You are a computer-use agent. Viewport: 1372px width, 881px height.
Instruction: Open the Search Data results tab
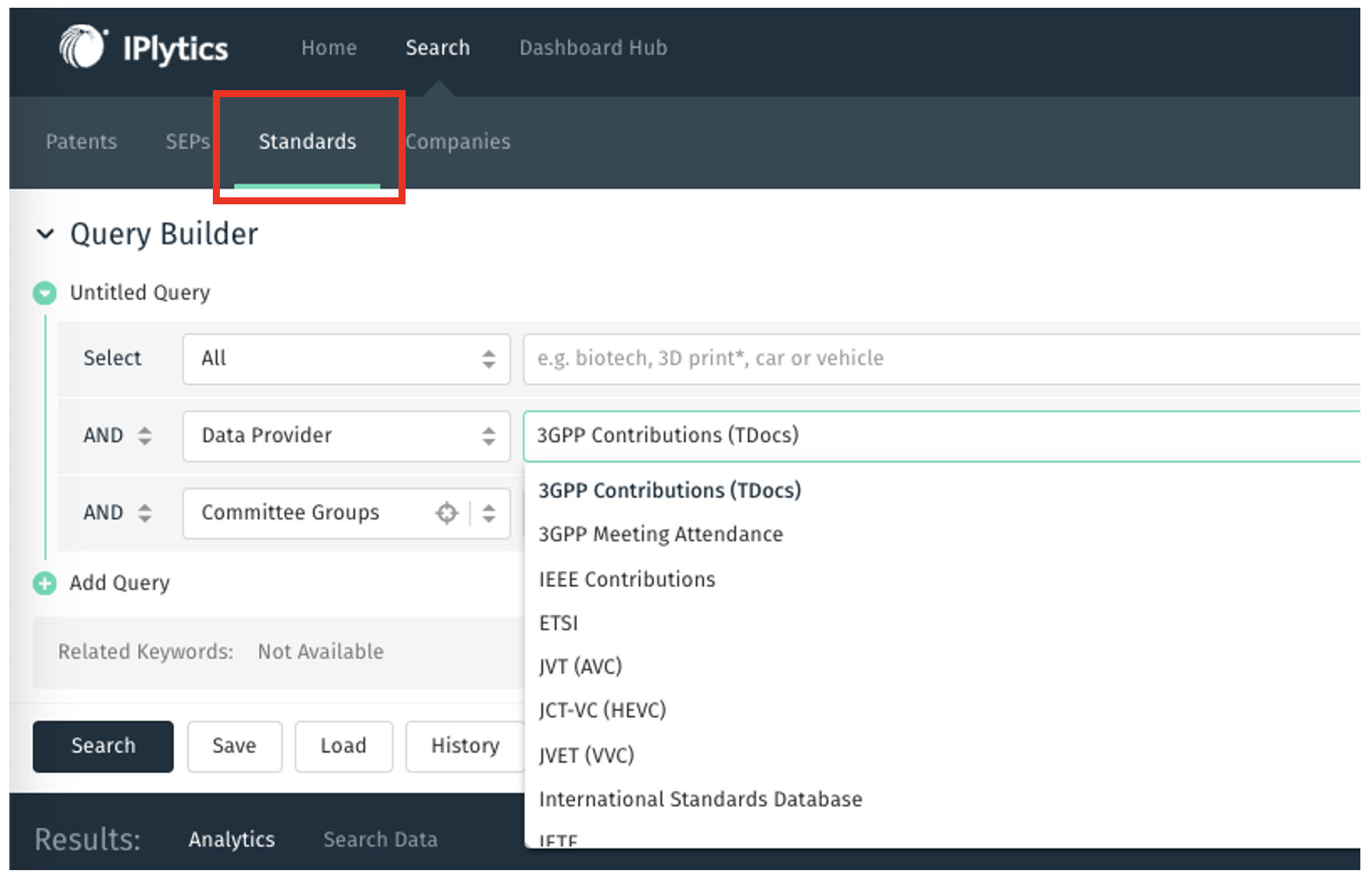pyautogui.click(x=381, y=840)
